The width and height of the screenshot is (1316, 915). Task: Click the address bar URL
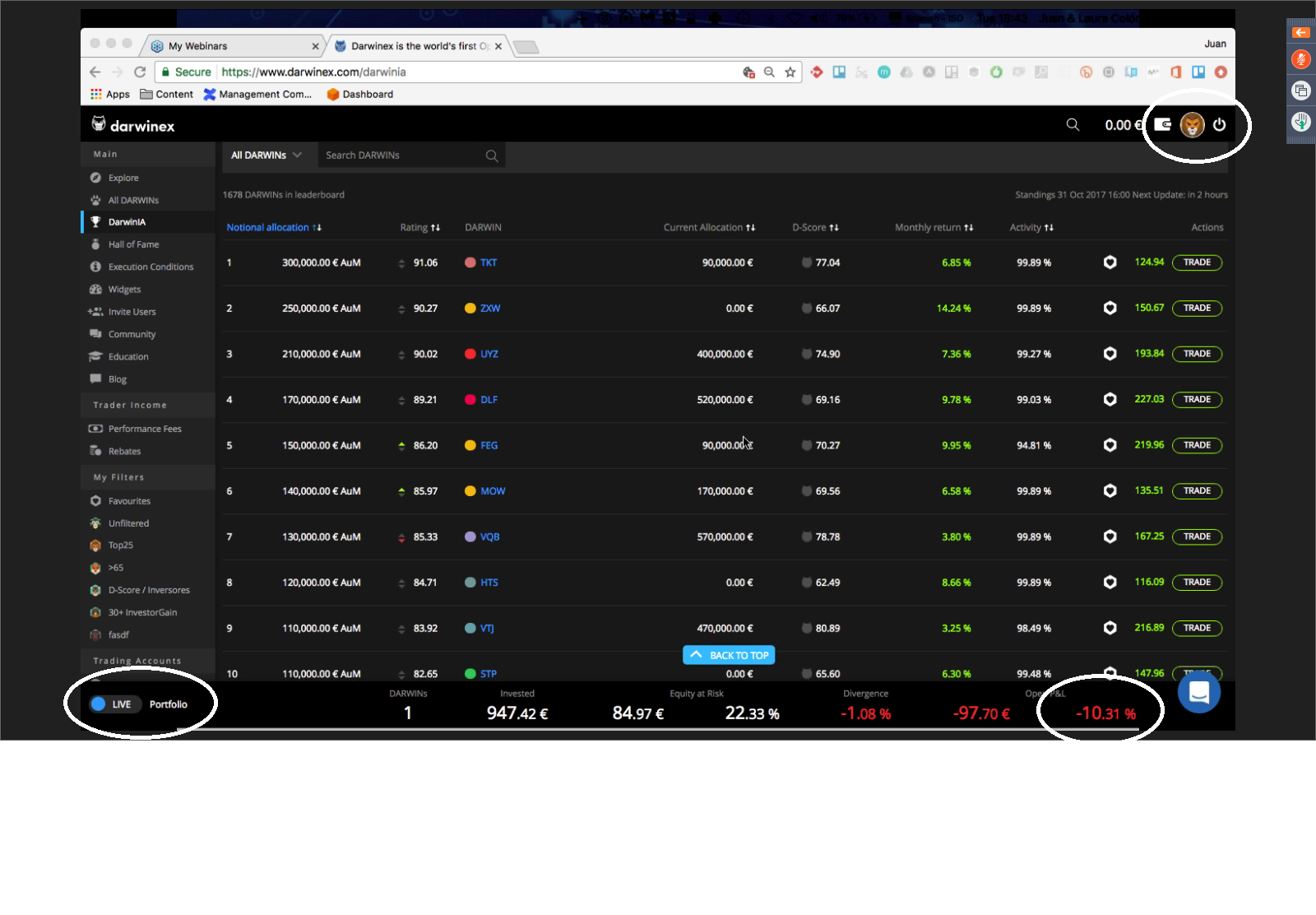pos(313,72)
